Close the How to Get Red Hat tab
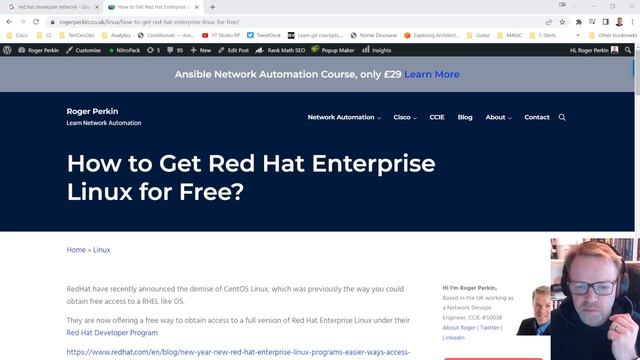This screenshot has width=640, height=360. [197, 7]
